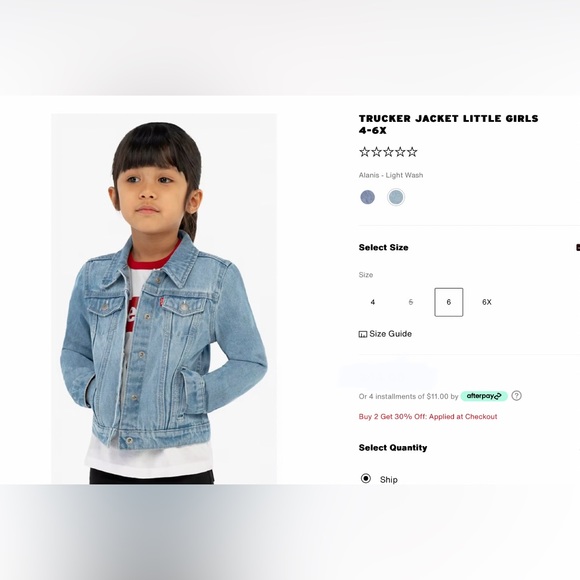Select the Light Wash color swatch
The image size is (580, 580).
pos(396,197)
